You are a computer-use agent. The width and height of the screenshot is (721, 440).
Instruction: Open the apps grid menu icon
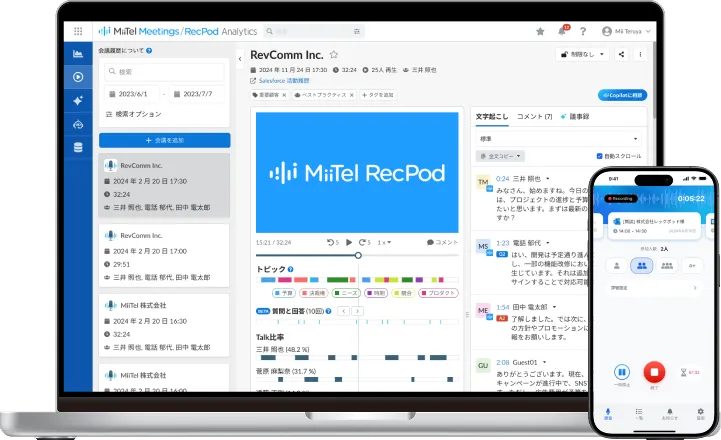pos(78,32)
